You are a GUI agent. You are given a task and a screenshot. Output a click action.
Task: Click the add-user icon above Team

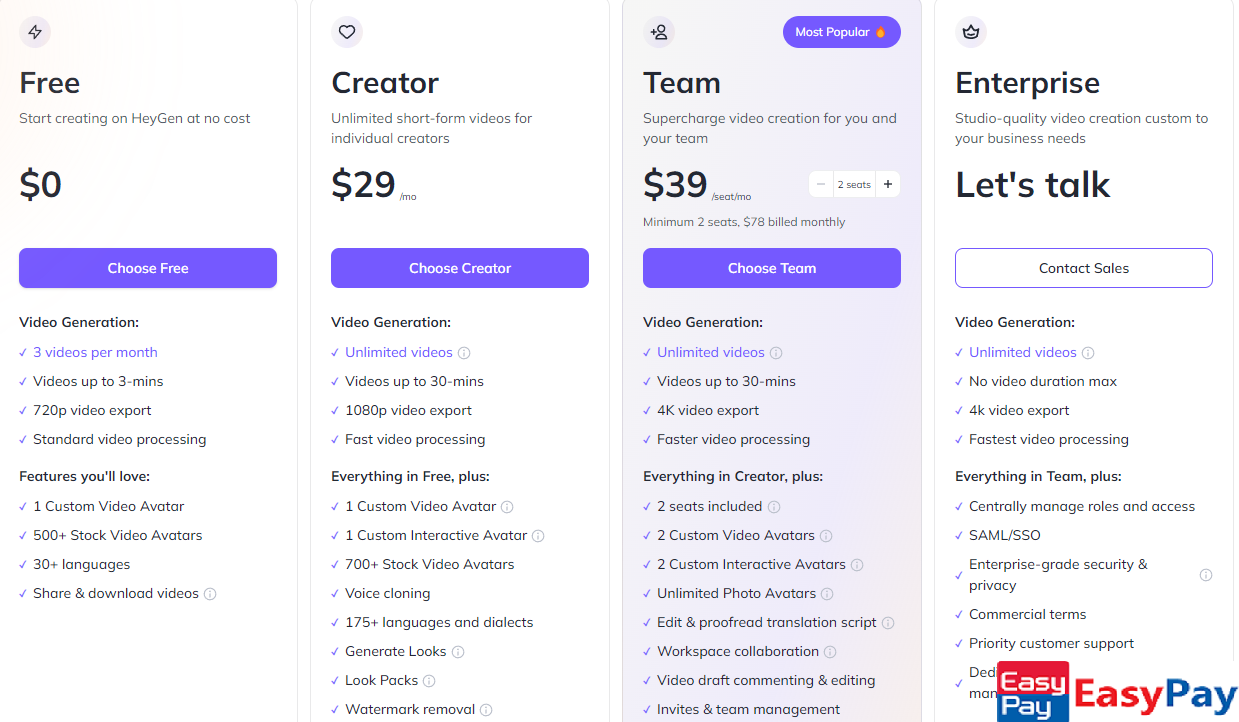click(x=659, y=32)
